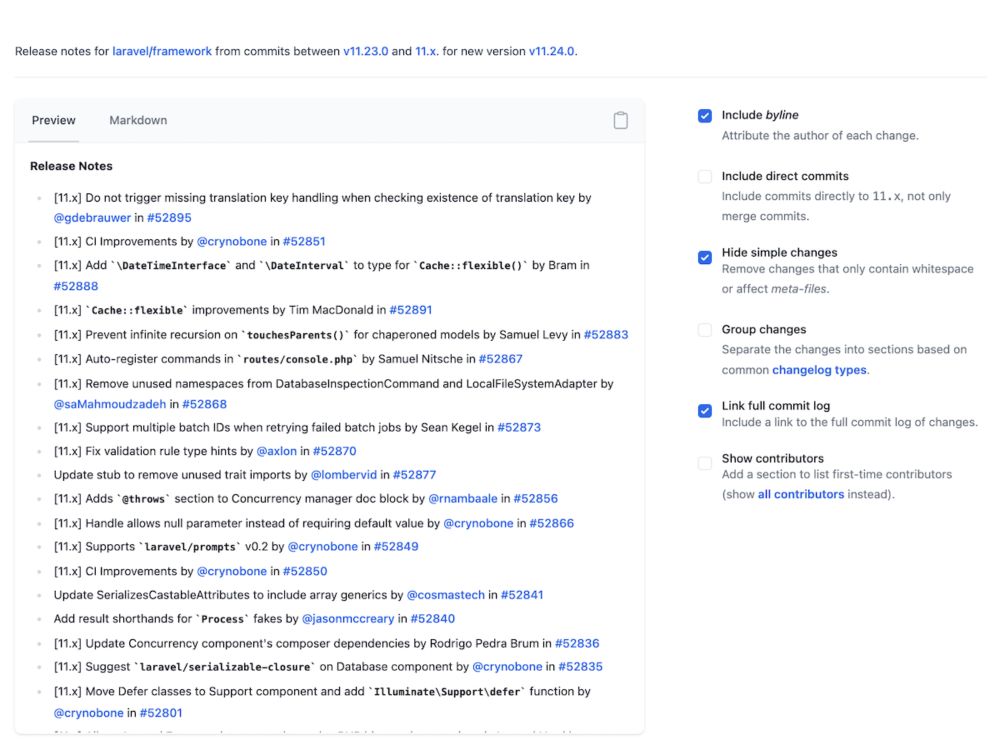Click the 'Include byline' option label
The width and height of the screenshot is (1000, 749).
[760, 115]
